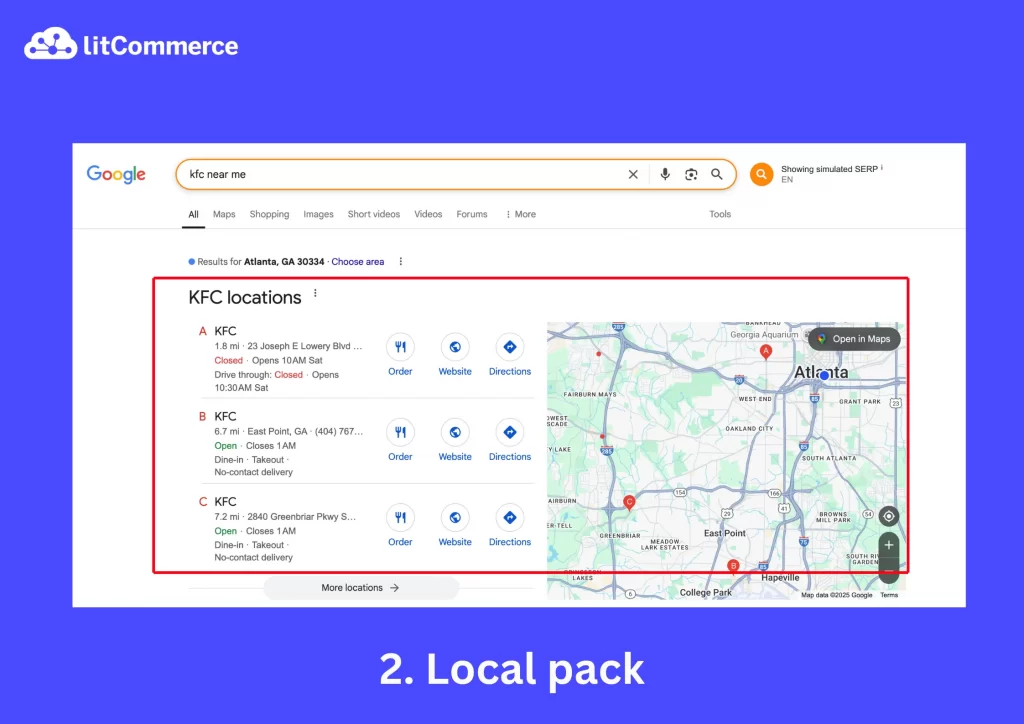Click Website globe icon for Greenbriar Pkwy KFC
This screenshot has width=1024, height=724.
click(x=455, y=518)
